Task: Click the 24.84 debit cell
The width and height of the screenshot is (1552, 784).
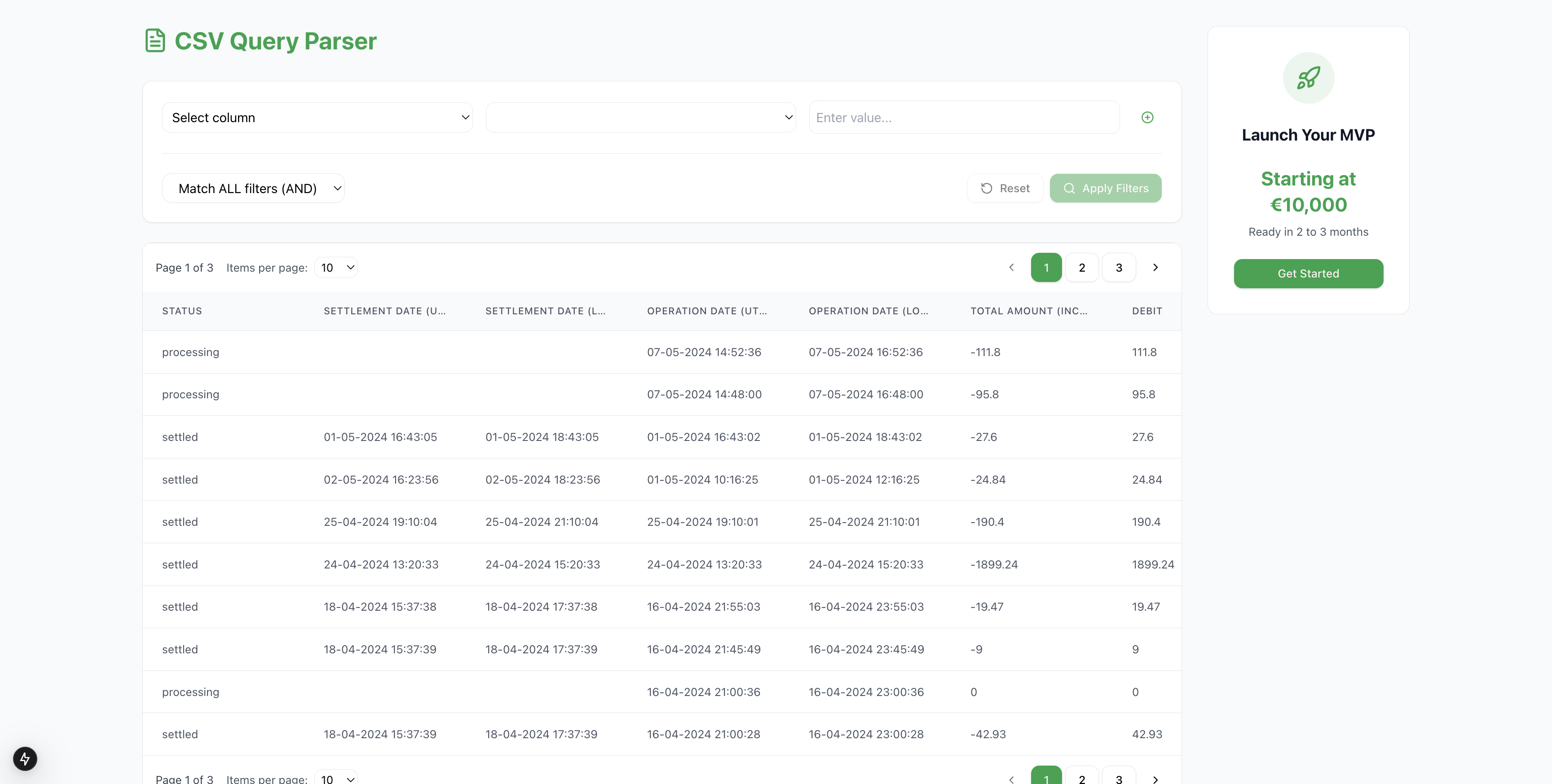Action: [x=1147, y=480]
